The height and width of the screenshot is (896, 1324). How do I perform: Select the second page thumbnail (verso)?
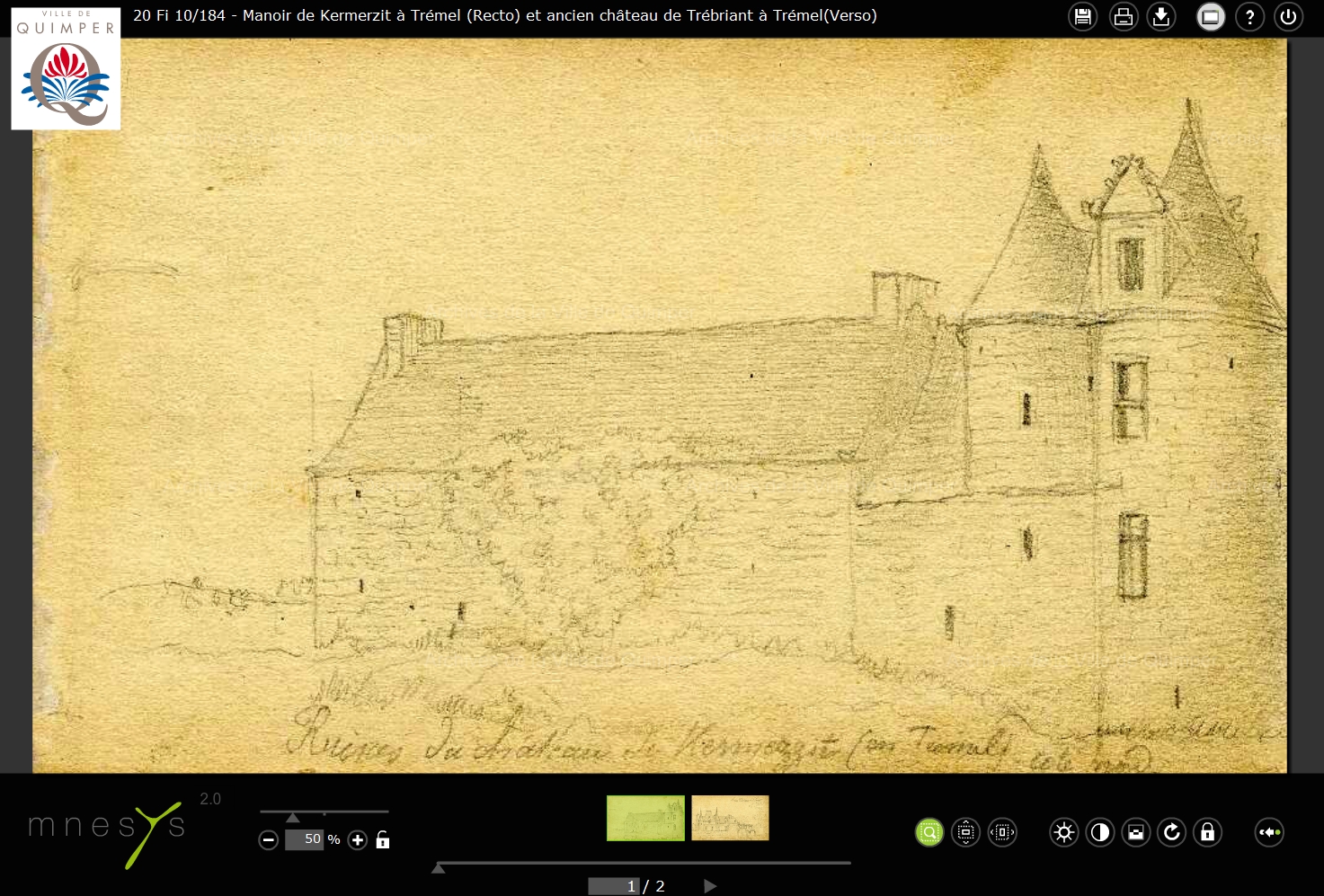pyautogui.click(x=730, y=818)
